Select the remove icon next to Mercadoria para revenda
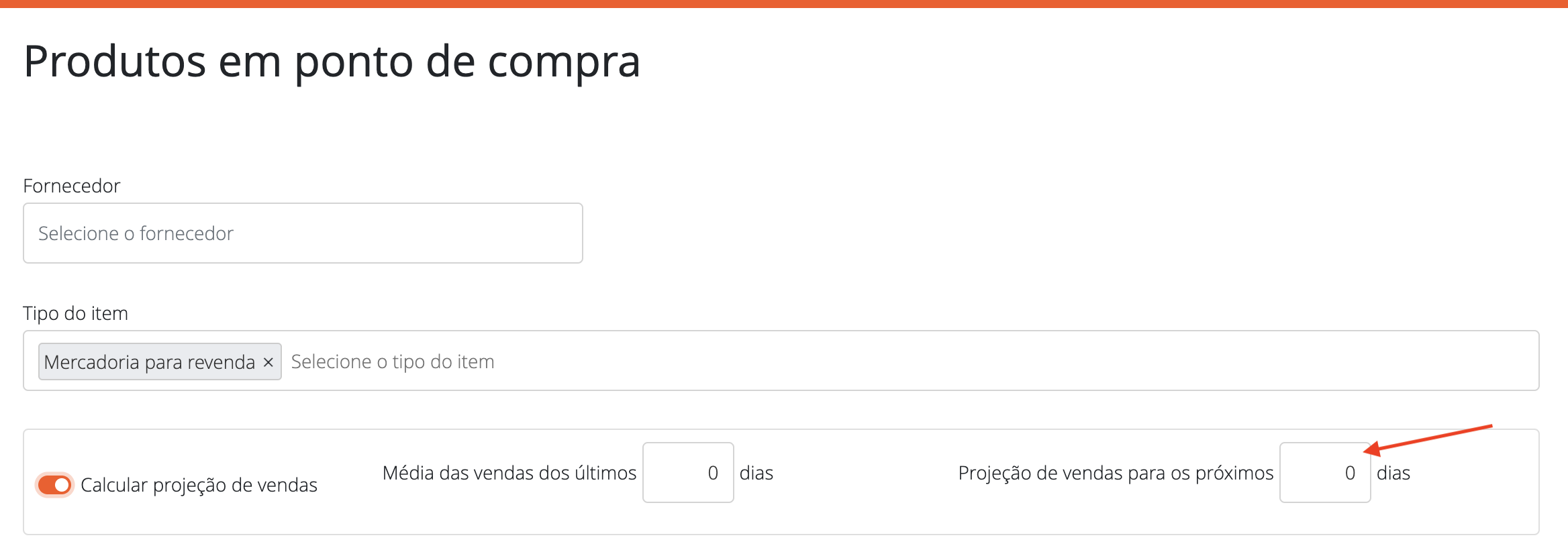Image resolution: width=1568 pixels, height=554 pixels. click(268, 361)
